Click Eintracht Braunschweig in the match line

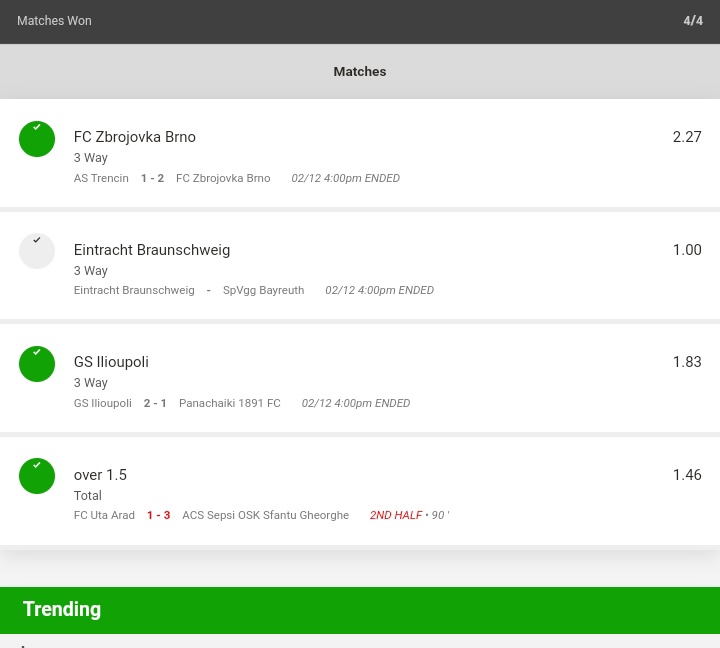click(x=134, y=290)
